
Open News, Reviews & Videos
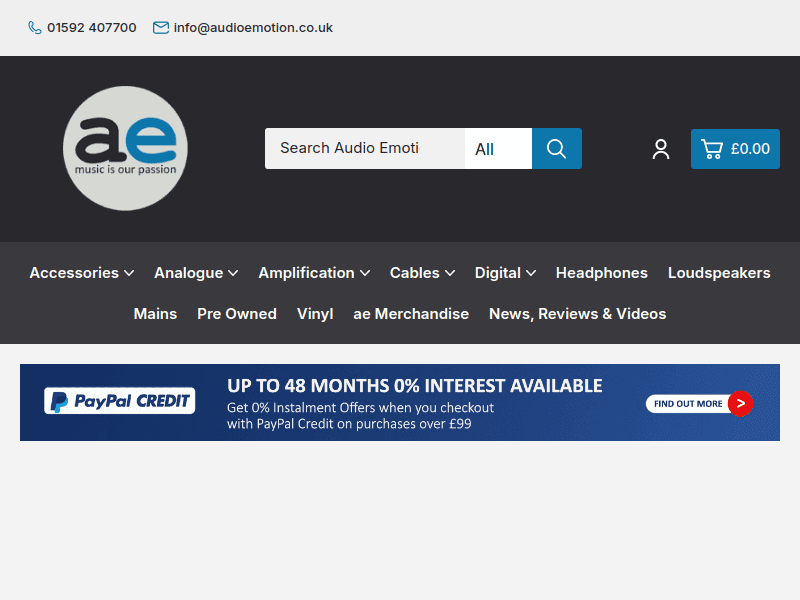tap(577, 314)
